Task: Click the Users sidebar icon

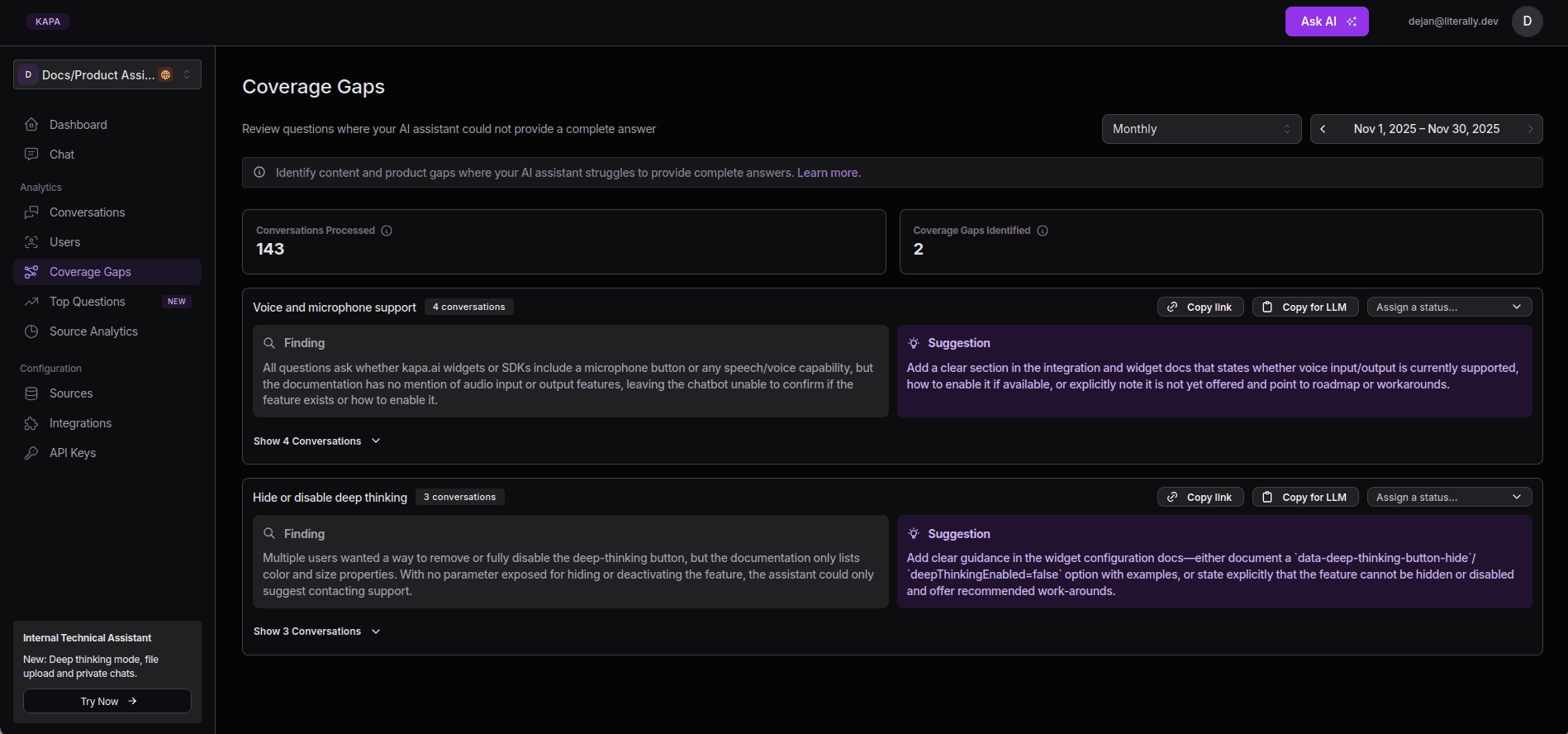Action: 31,242
